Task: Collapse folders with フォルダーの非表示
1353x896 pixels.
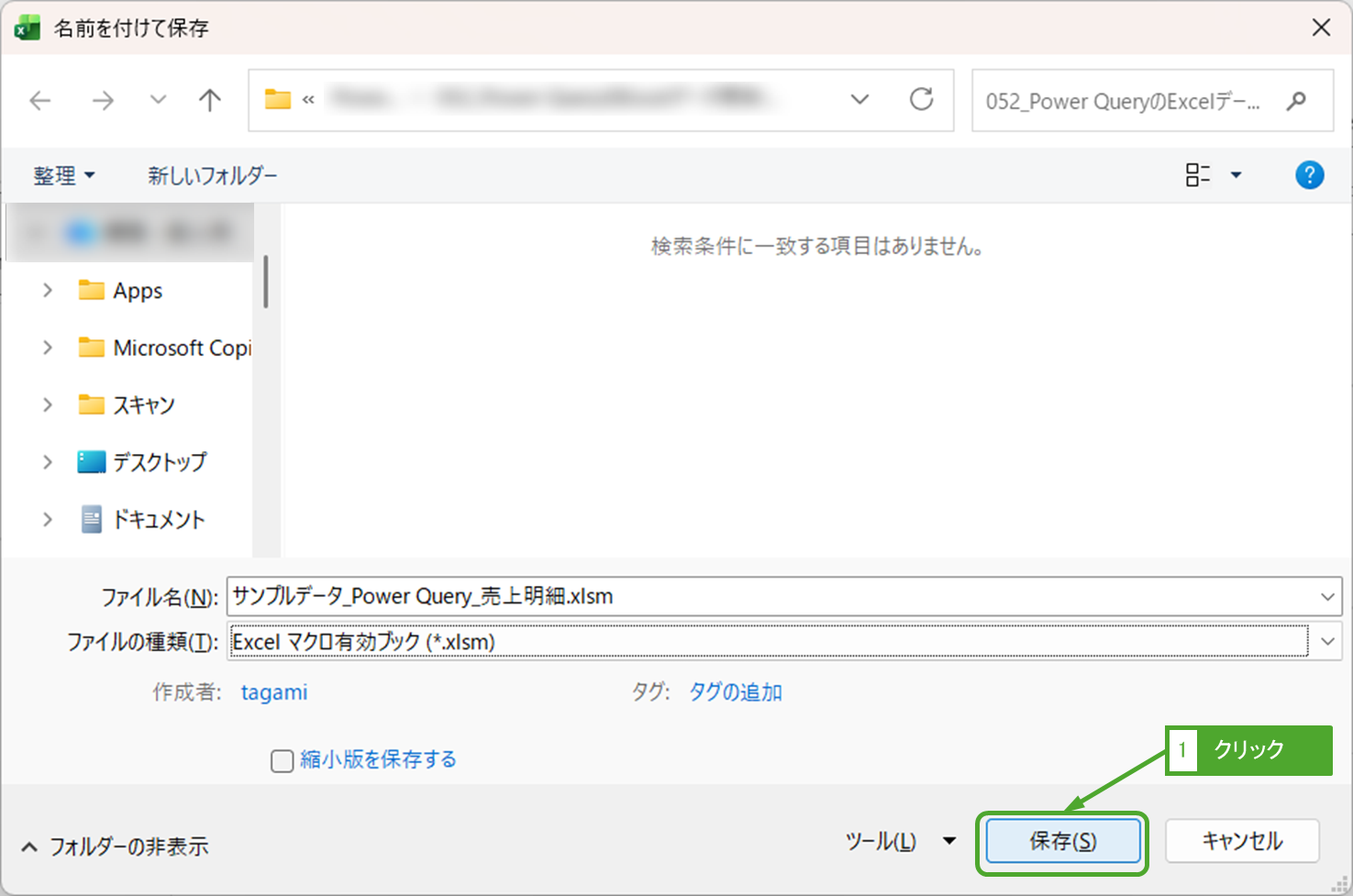Action: click(115, 846)
